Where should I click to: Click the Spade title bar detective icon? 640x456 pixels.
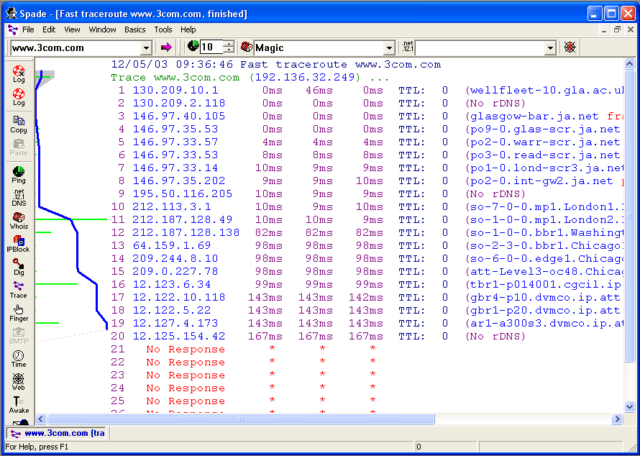pos(11,14)
